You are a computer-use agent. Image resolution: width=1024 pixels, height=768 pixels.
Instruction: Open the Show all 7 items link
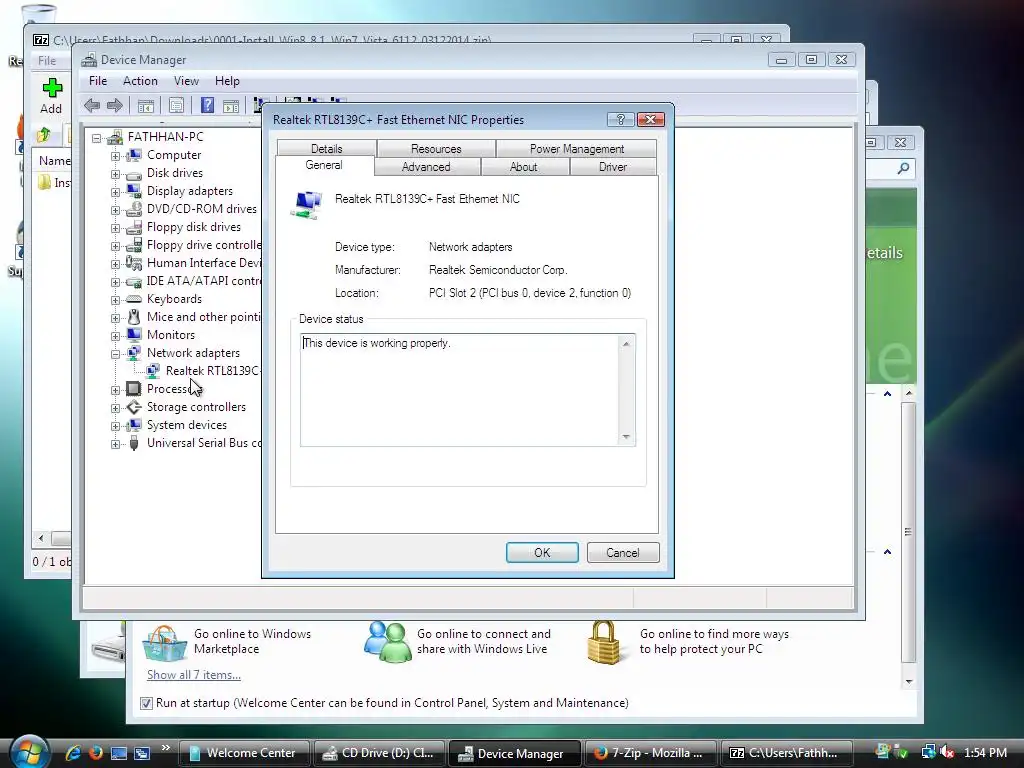click(194, 675)
